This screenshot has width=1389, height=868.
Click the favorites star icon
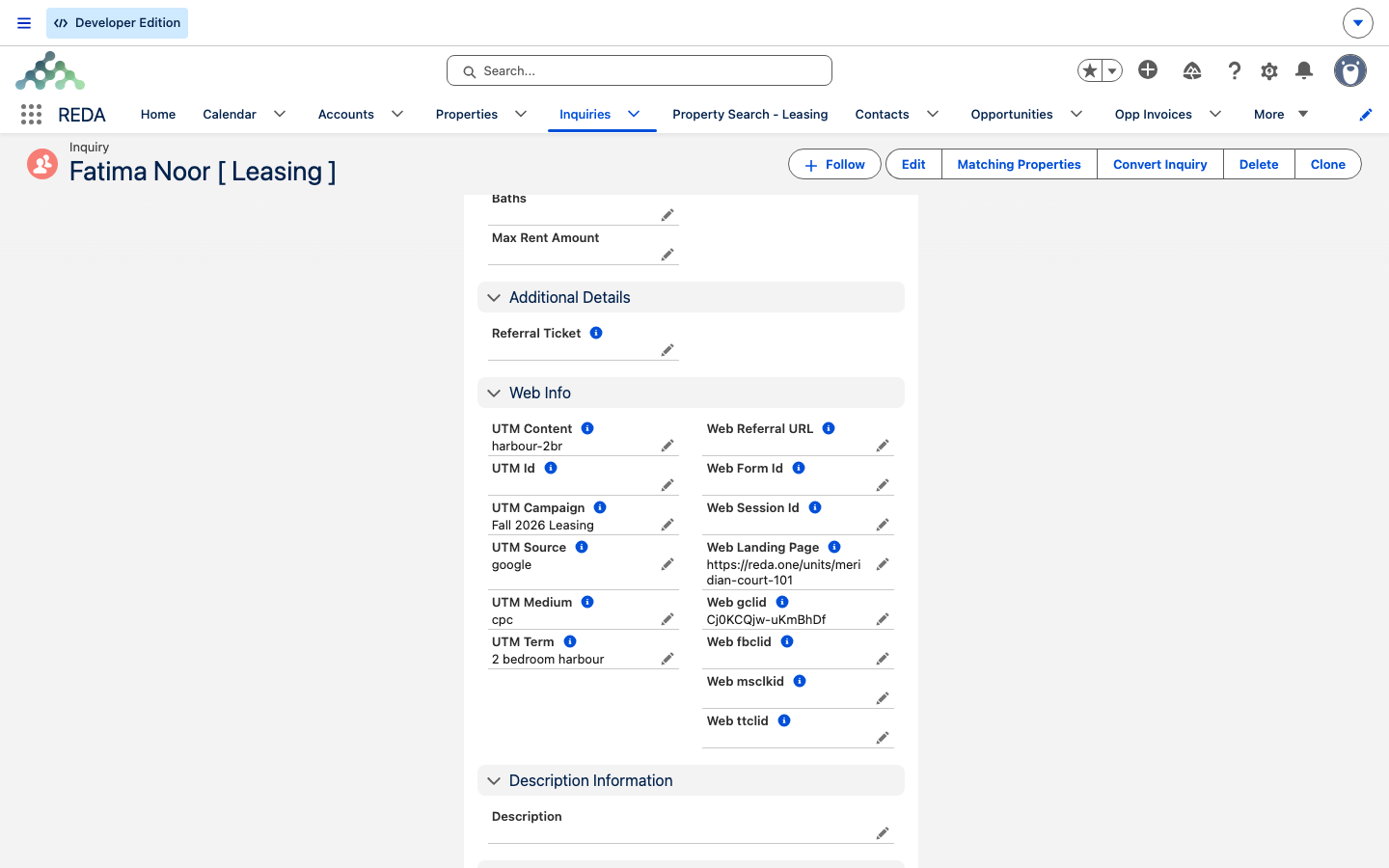click(1090, 70)
